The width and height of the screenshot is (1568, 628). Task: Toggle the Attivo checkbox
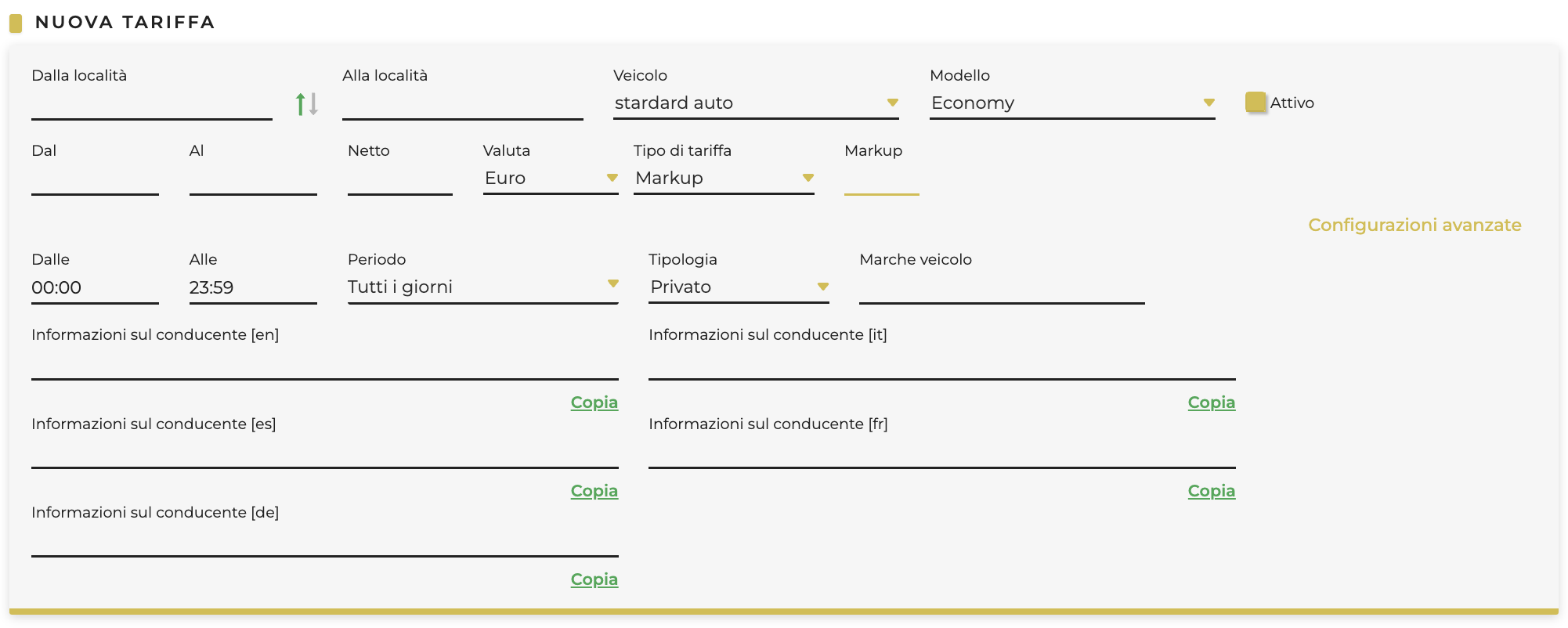1255,103
